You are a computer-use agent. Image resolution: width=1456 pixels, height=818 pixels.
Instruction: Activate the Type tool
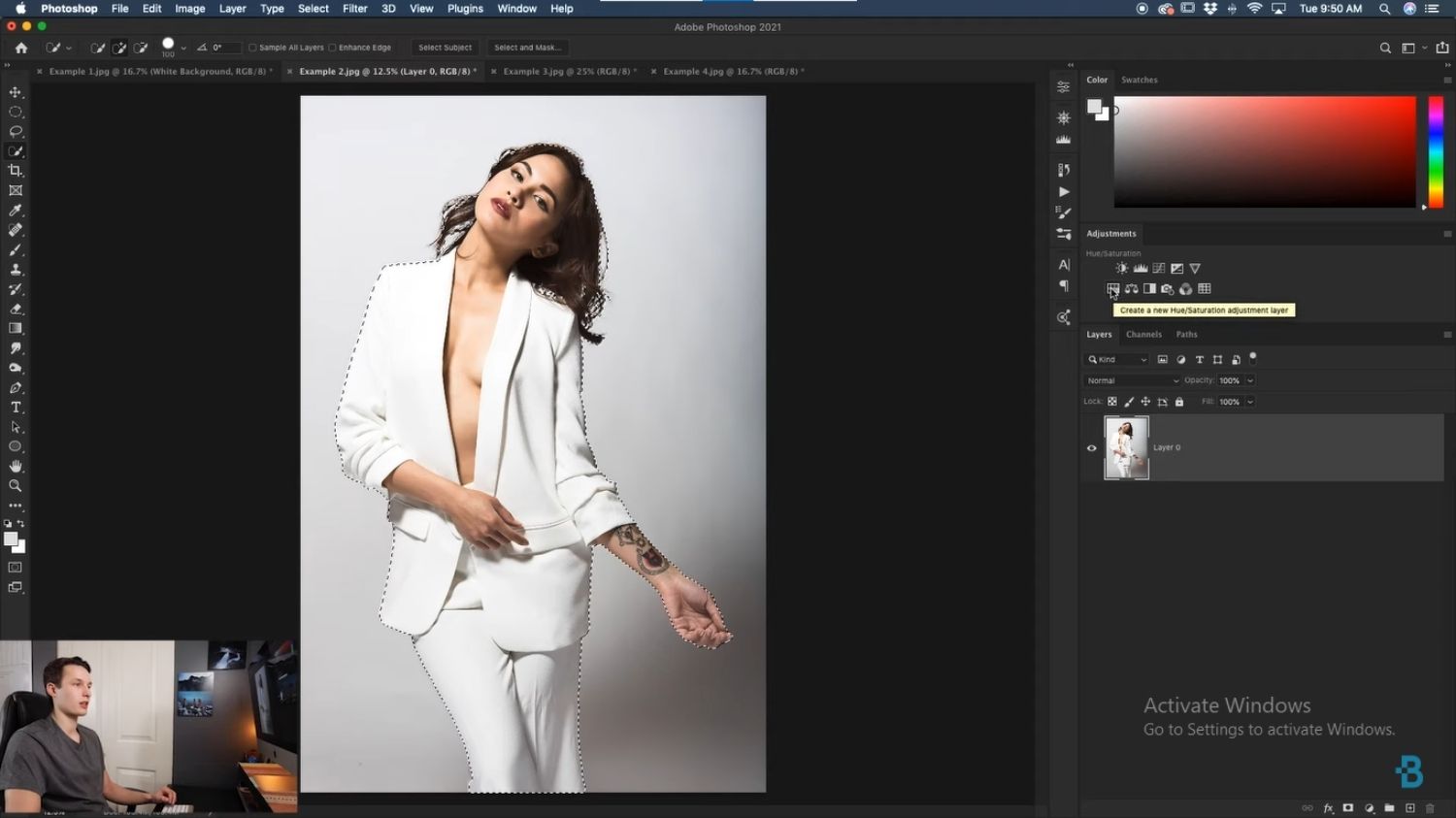(x=16, y=407)
